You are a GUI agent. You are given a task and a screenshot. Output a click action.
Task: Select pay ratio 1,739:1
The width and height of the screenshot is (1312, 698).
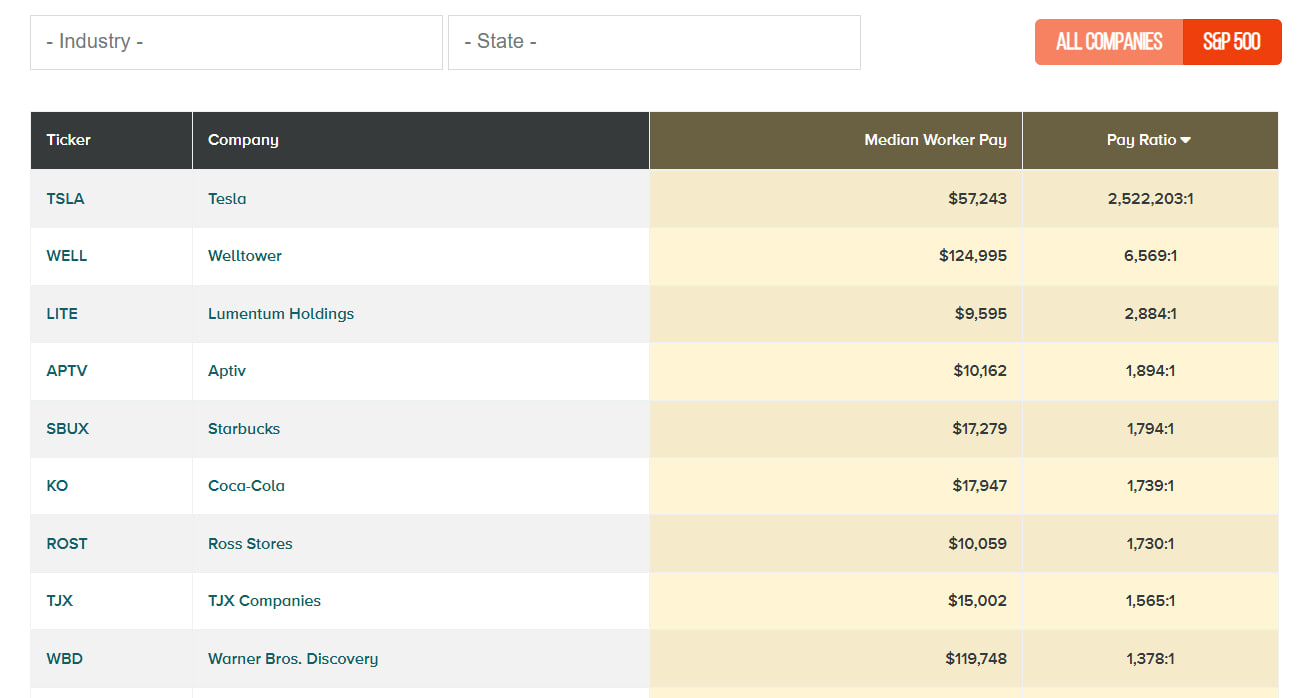click(1150, 486)
